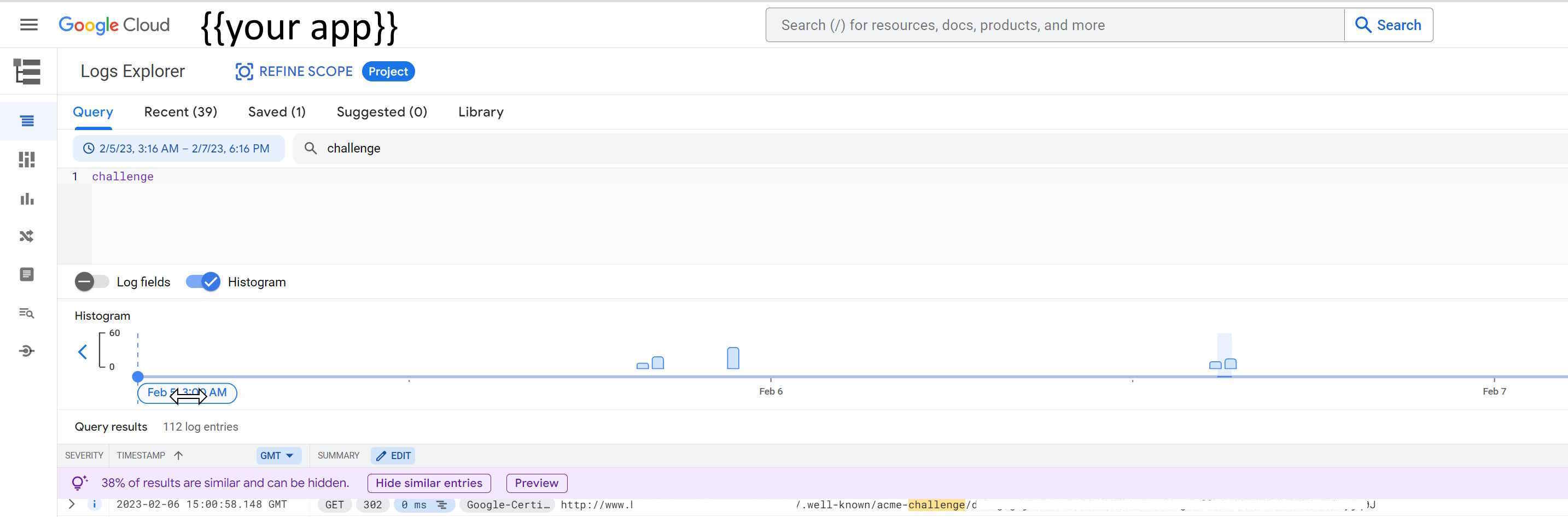1568x517 pixels.
Task: Toggle the Histogram switch off
Action: [203, 281]
